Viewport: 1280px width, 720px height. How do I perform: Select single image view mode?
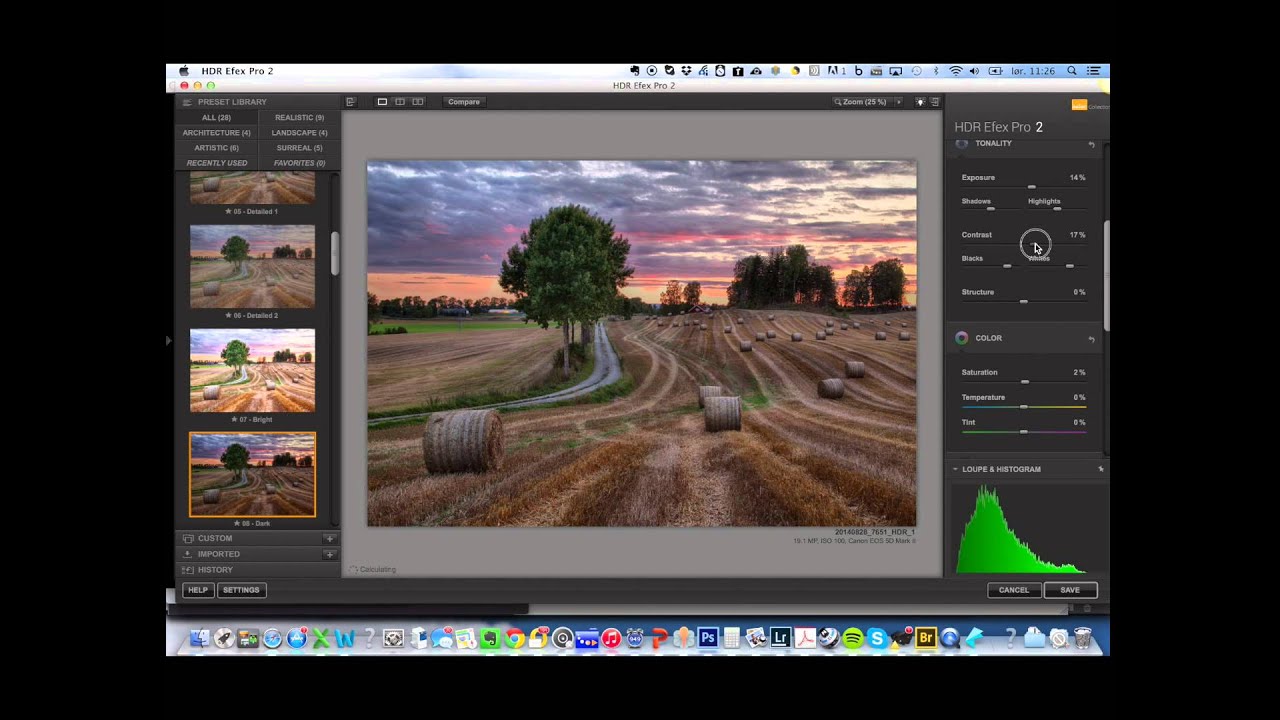click(382, 102)
